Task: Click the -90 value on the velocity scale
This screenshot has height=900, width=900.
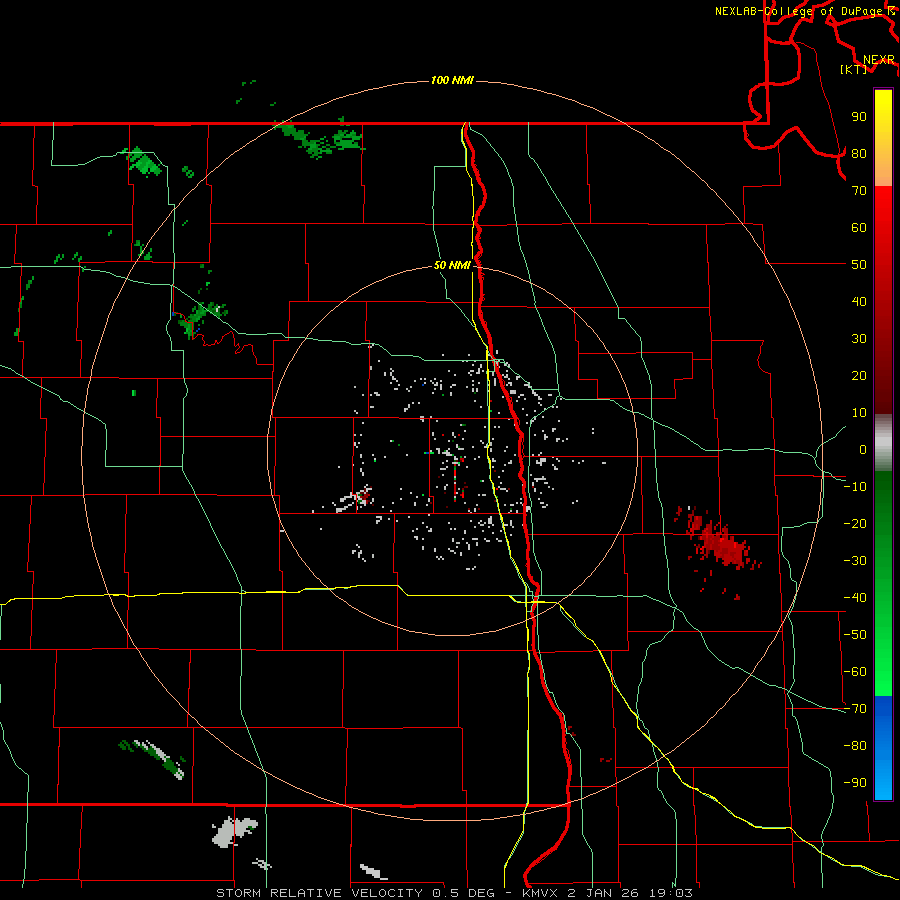Action: tap(855, 783)
